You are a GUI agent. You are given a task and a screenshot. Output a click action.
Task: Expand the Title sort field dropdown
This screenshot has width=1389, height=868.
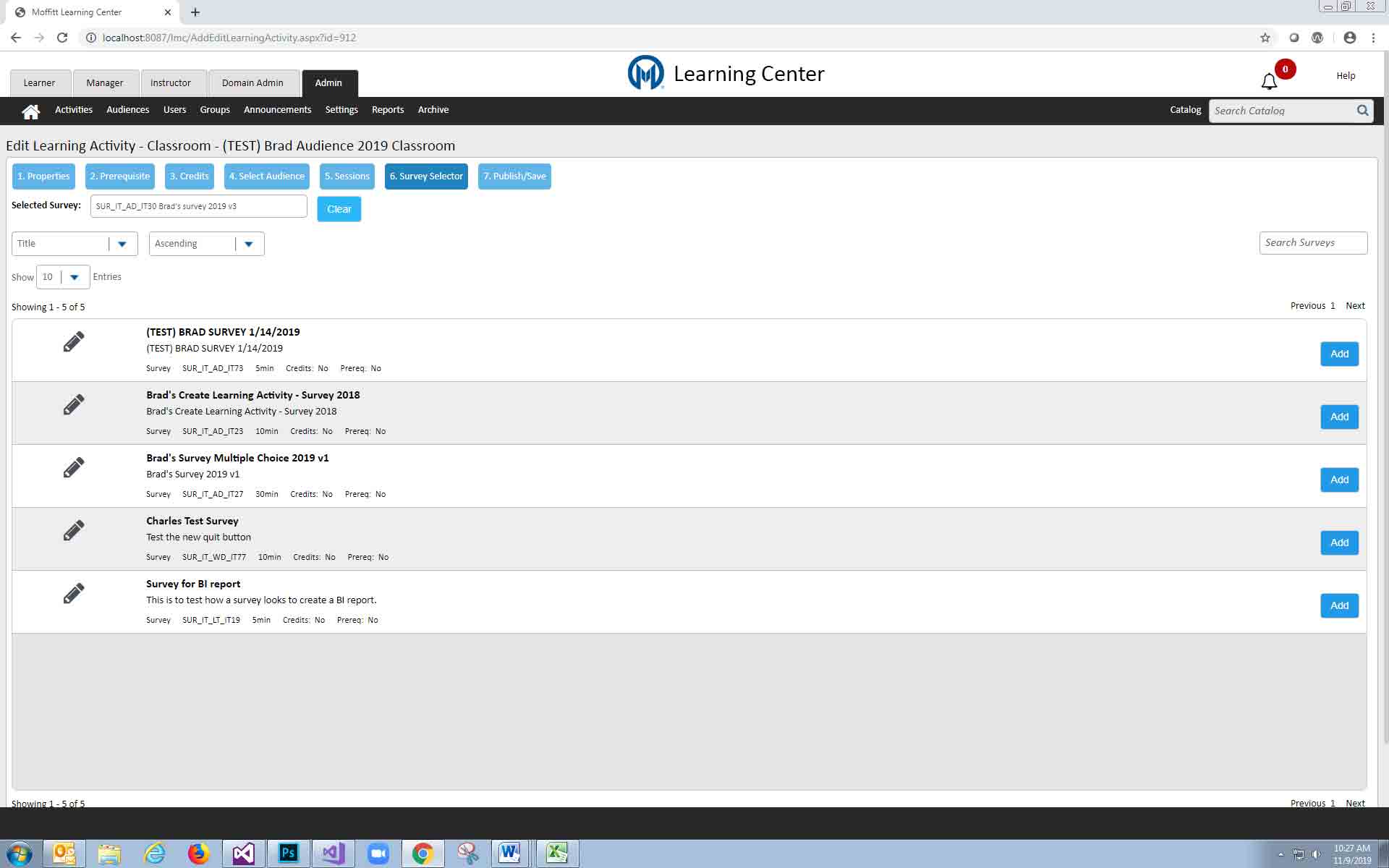[122, 244]
